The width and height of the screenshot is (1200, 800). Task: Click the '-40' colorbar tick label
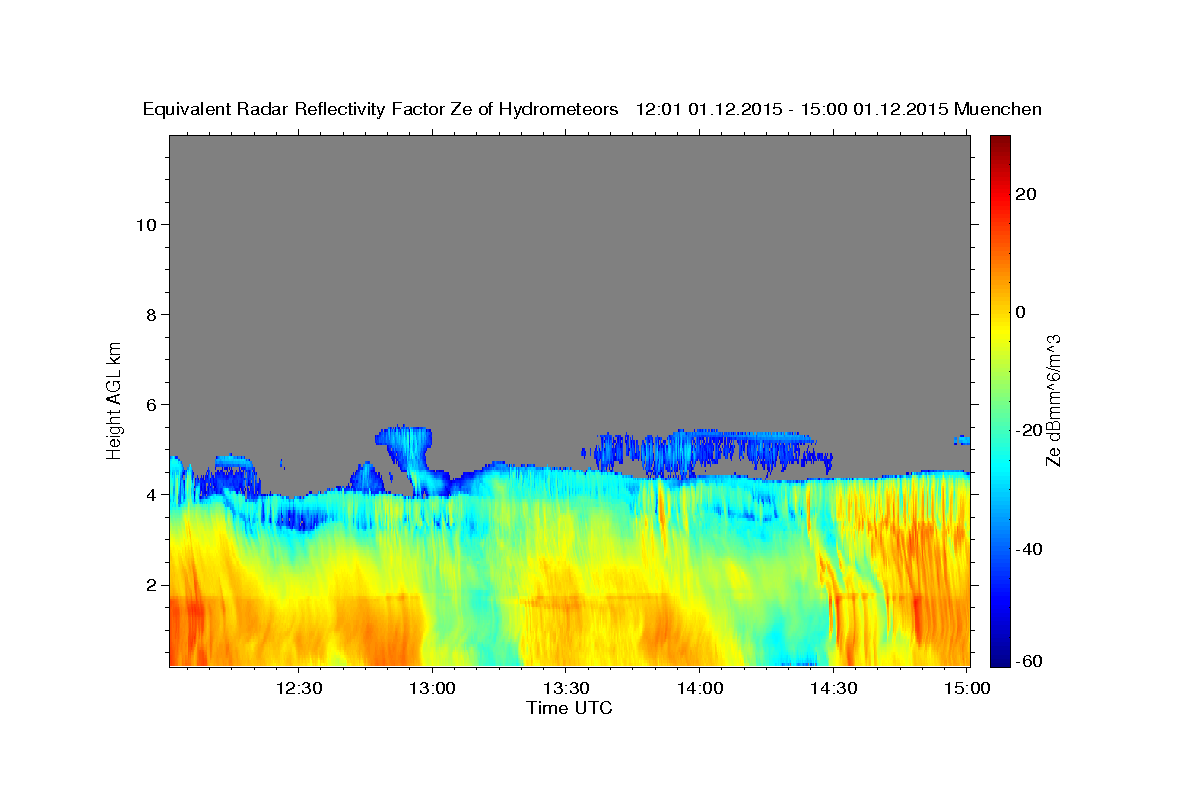click(1029, 548)
